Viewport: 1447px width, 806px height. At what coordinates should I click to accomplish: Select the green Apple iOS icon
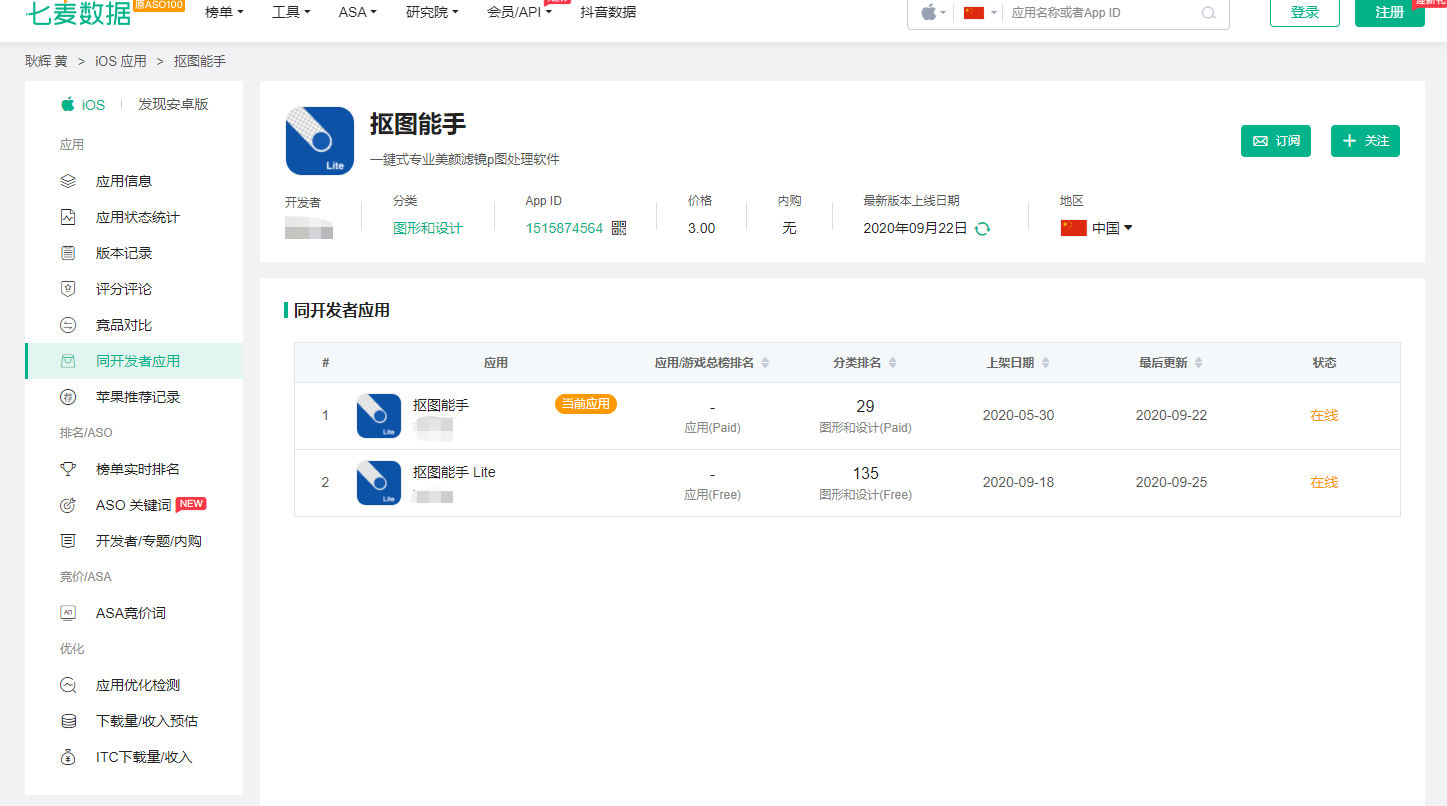(68, 104)
